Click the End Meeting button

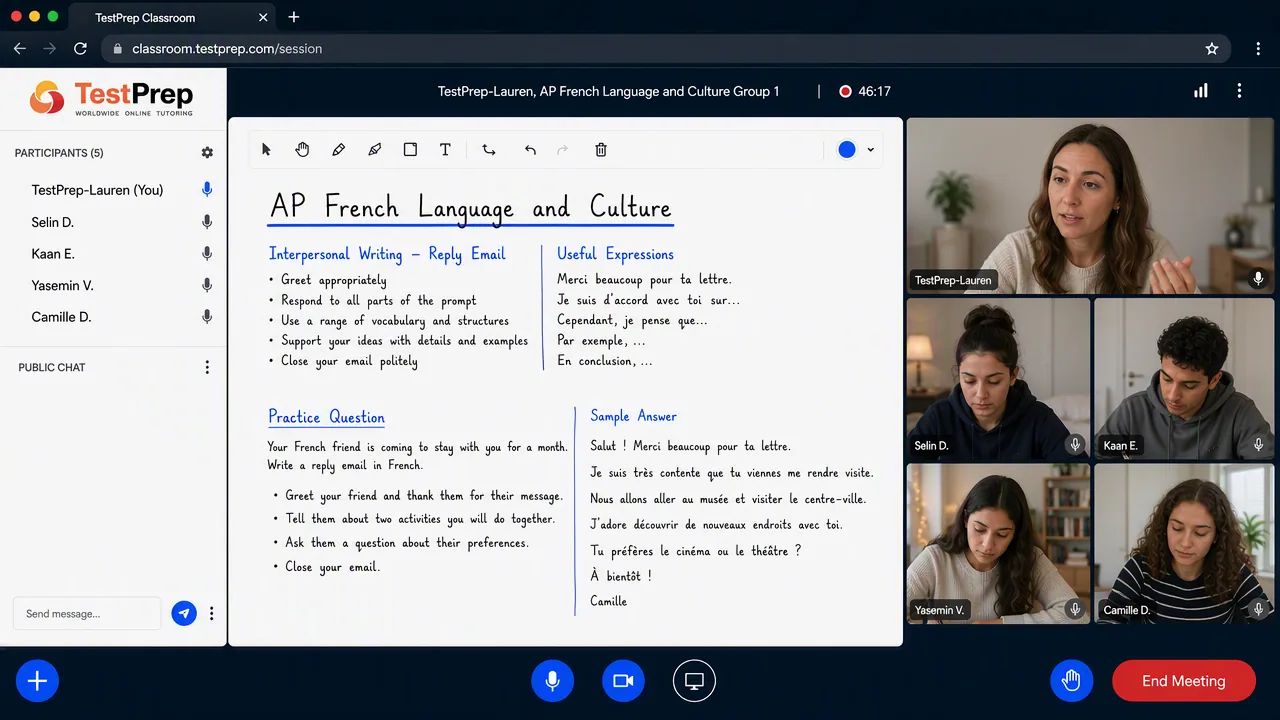click(1184, 681)
